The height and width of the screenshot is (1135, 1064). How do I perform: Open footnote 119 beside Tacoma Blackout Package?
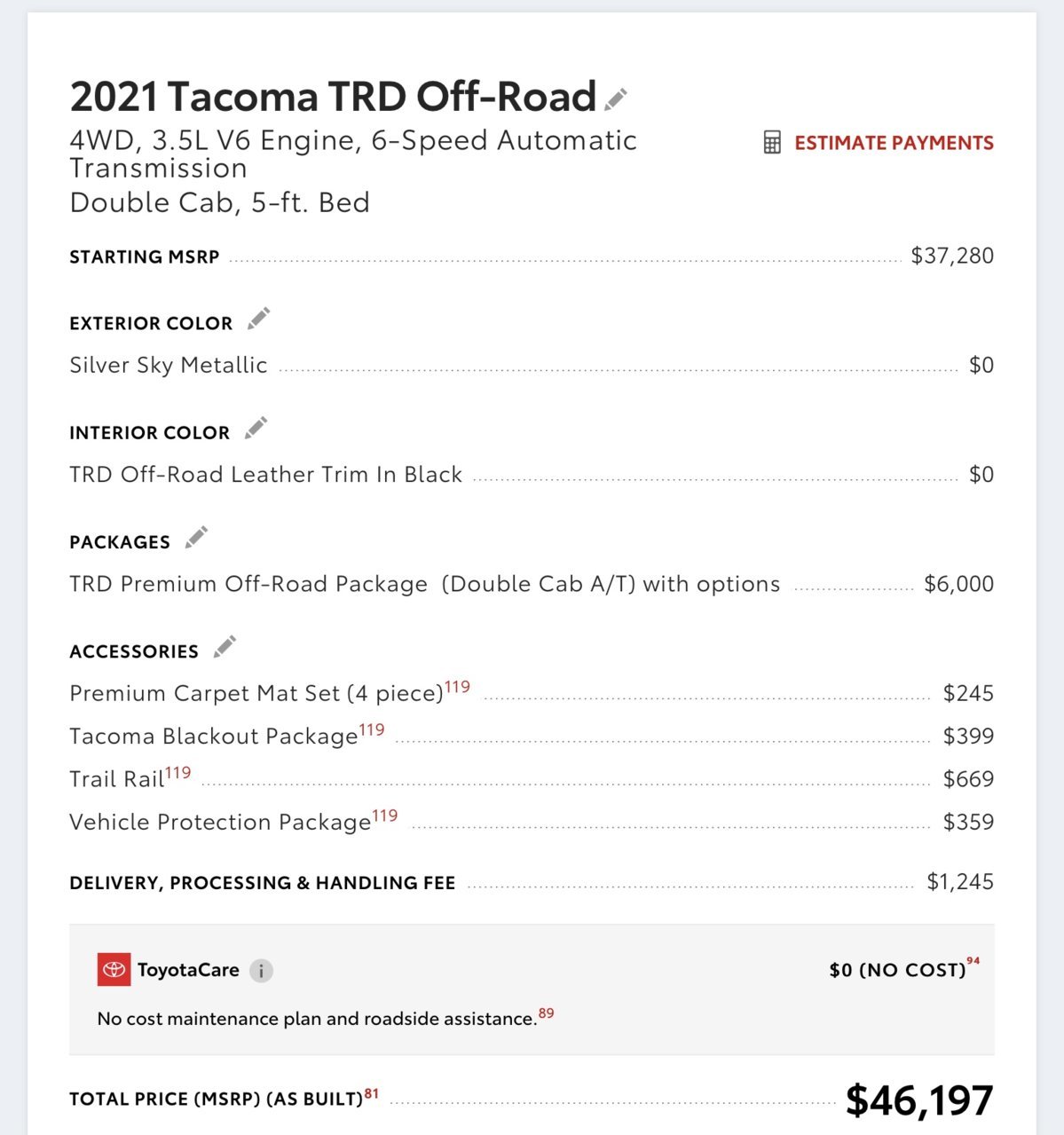tap(372, 729)
